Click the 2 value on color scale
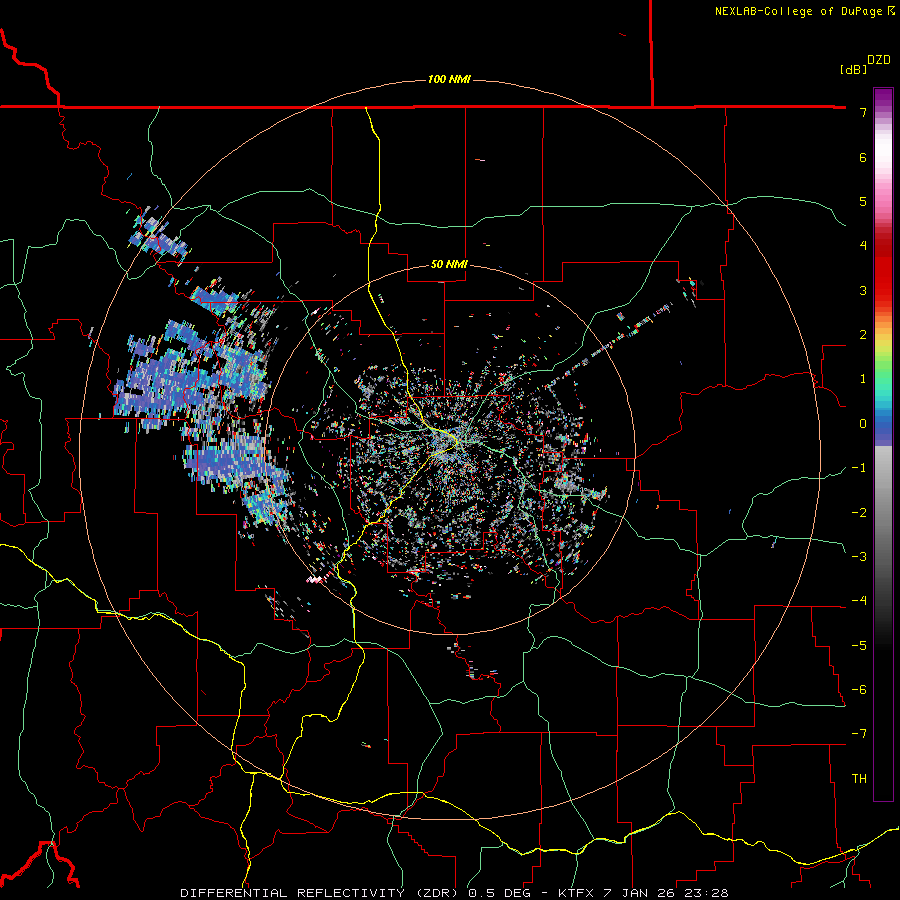The width and height of the screenshot is (900, 900). [863, 335]
